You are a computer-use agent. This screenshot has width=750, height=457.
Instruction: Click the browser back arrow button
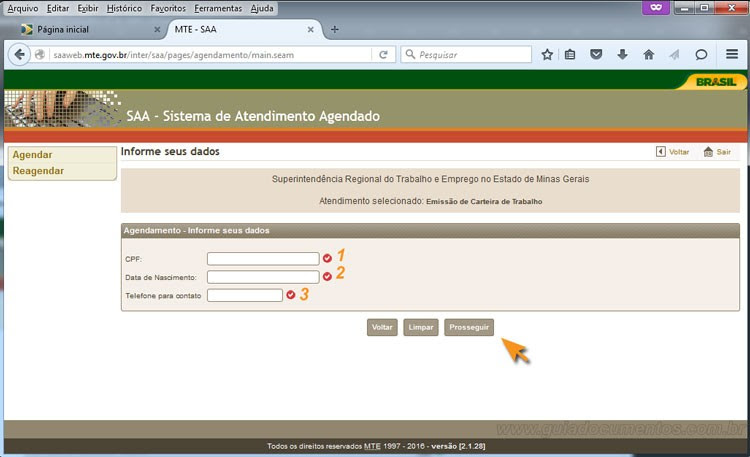tap(20, 55)
